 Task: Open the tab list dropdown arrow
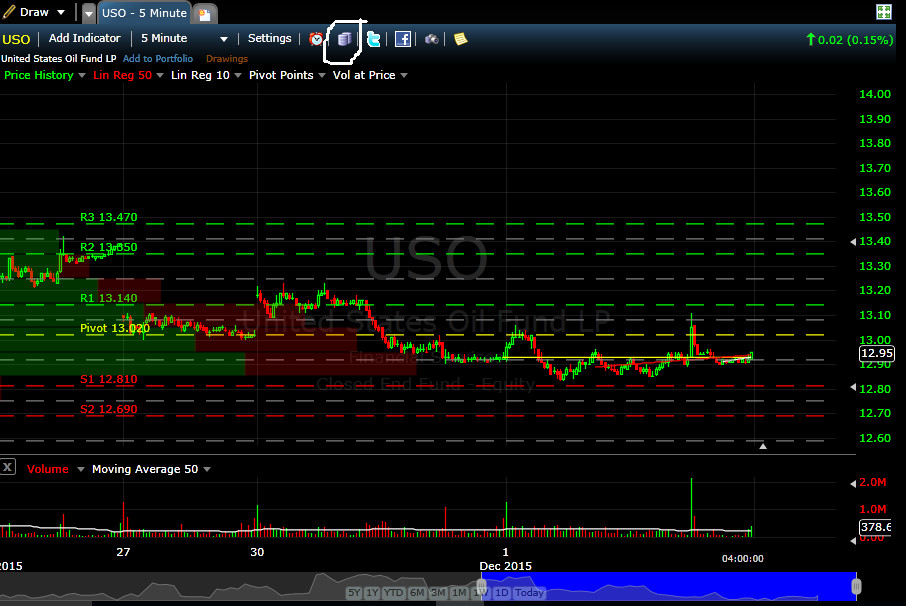pos(88,13)
